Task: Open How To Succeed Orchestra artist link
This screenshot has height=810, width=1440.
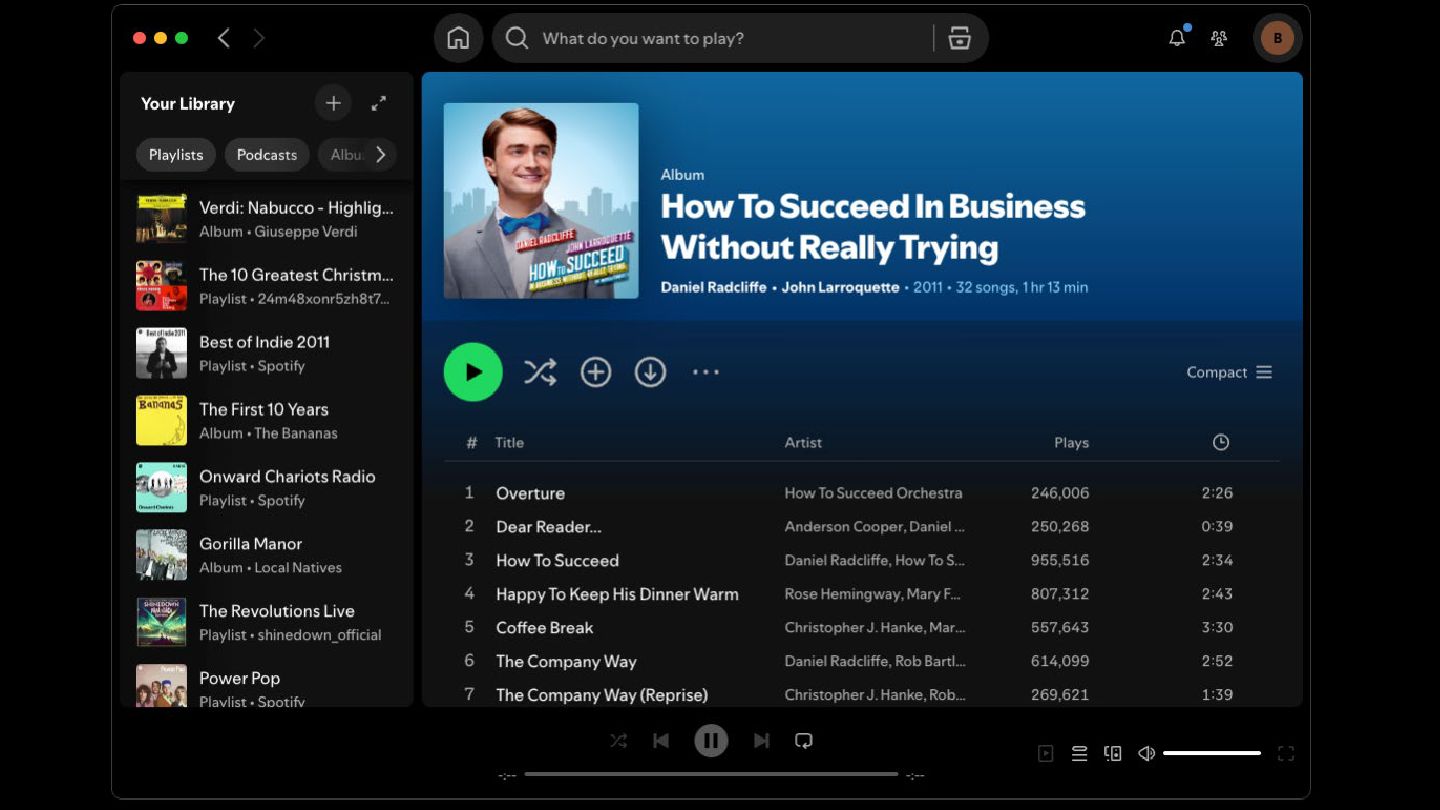Action: tap(873, 493)
